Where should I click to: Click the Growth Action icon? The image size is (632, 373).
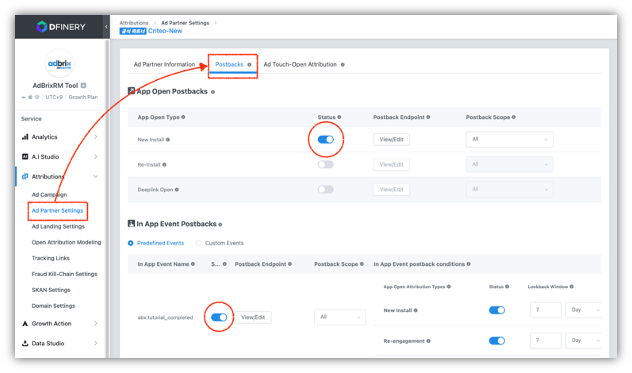pos(25,323)
